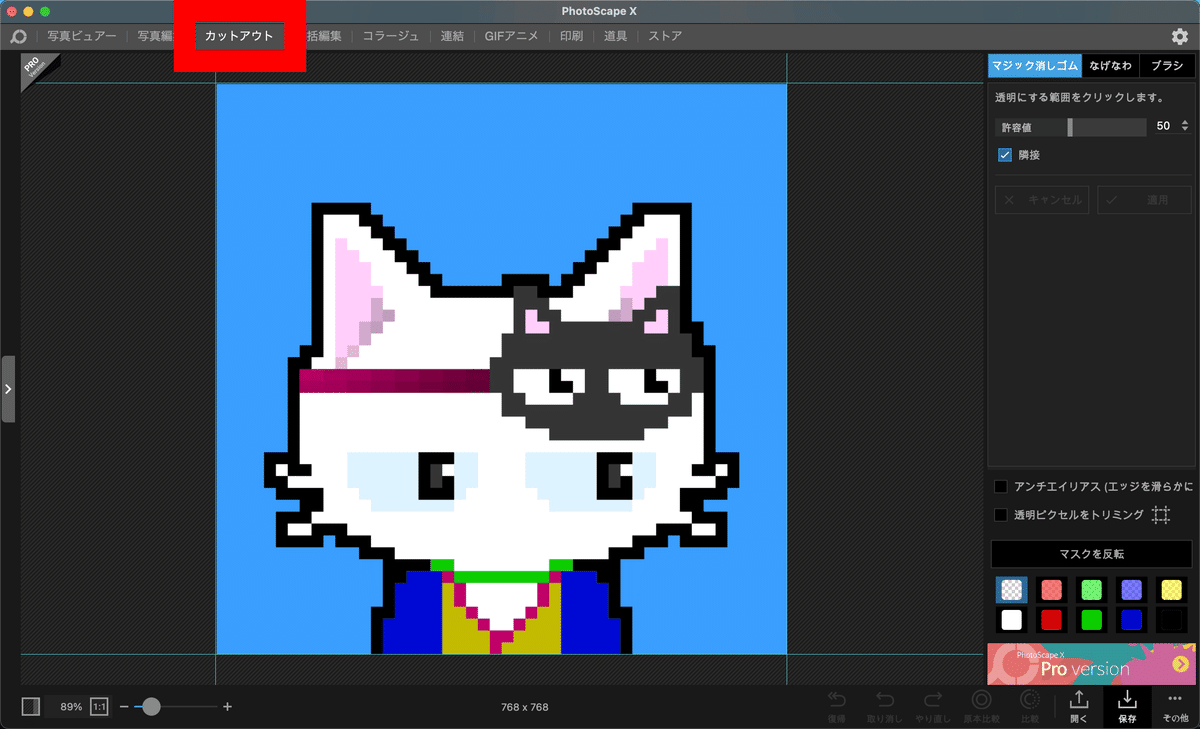Switch to the 印刷 tab
The image size is (1200, 729).
(571, 36)
